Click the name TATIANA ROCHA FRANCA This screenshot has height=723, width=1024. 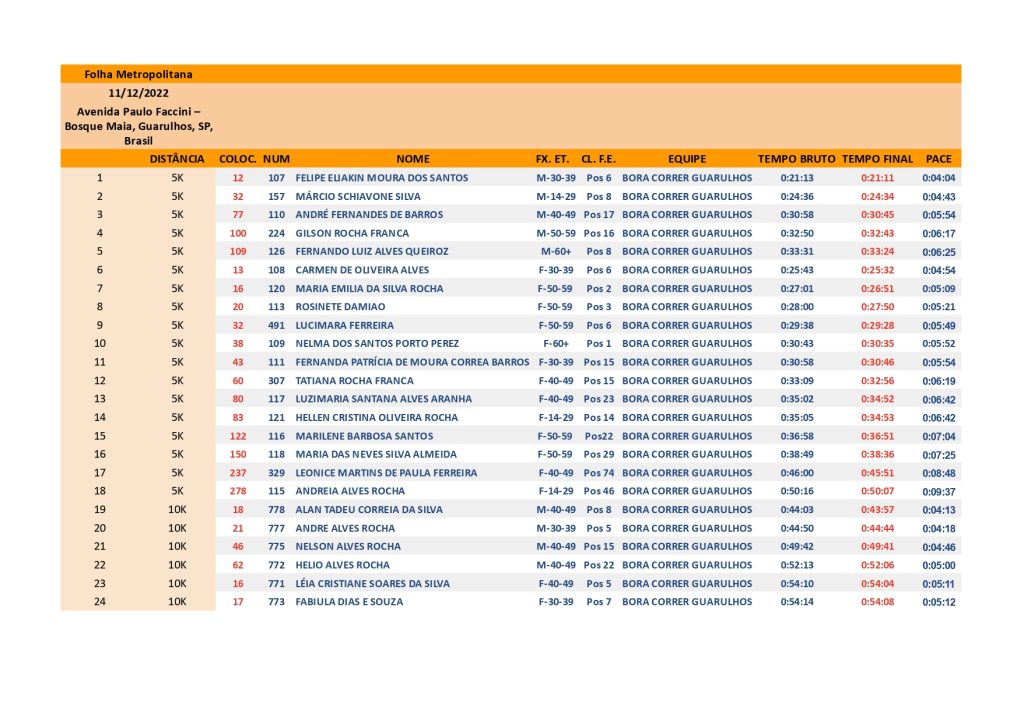[x=354, y=381]
